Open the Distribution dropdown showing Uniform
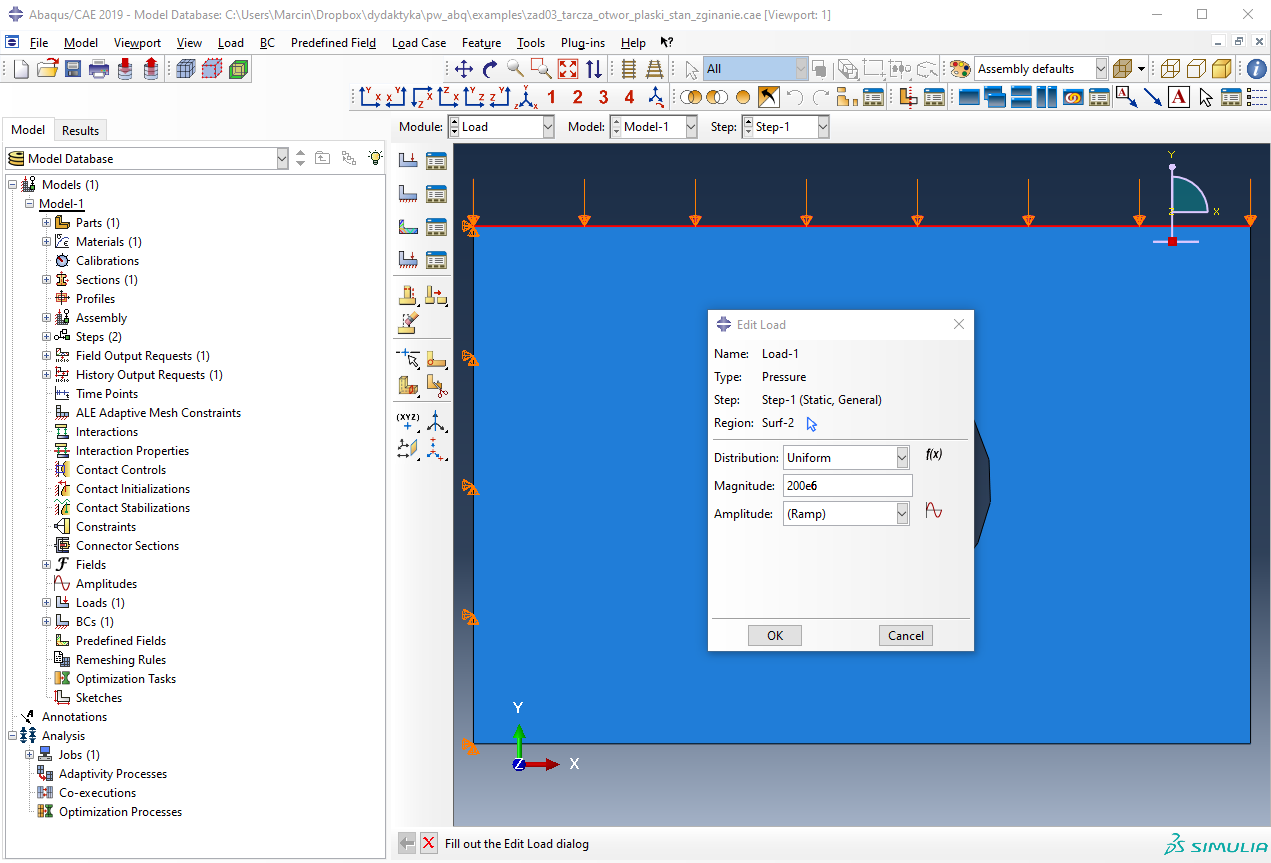1271x863 pixels. click(x=846, y=458)
